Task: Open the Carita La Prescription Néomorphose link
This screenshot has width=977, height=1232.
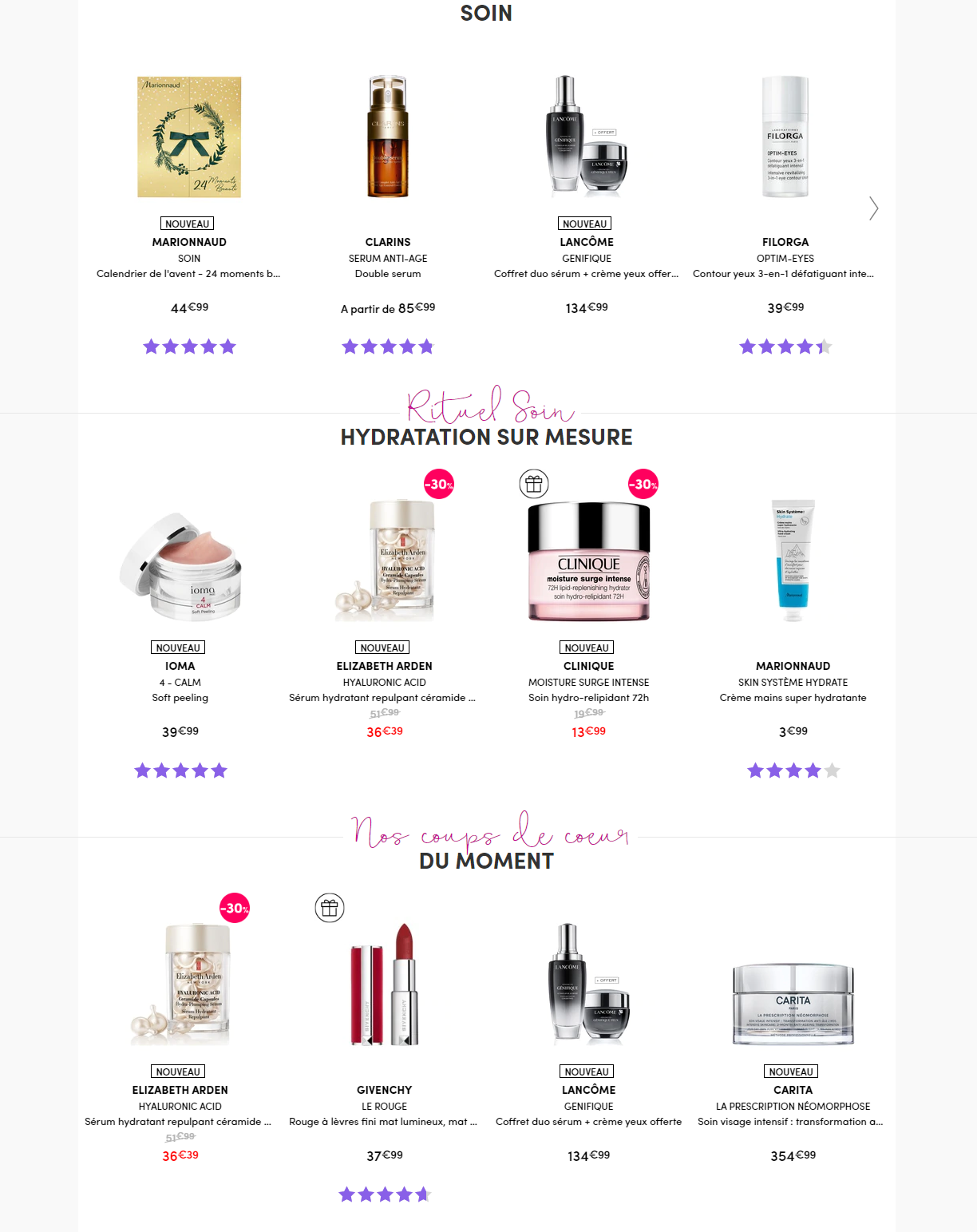Action: pyautogui.click(x=793, y=1107)
